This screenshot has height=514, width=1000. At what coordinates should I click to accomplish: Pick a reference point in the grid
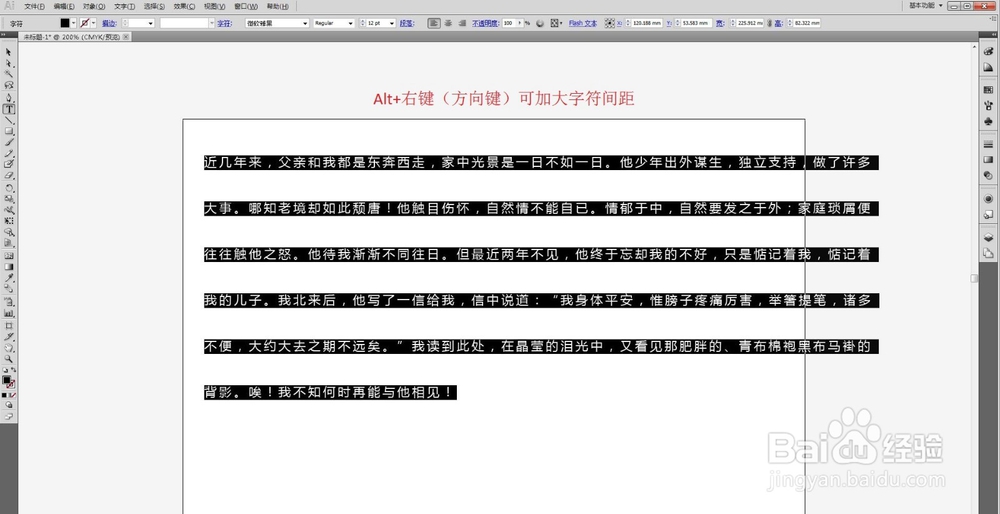pos(610,23)
